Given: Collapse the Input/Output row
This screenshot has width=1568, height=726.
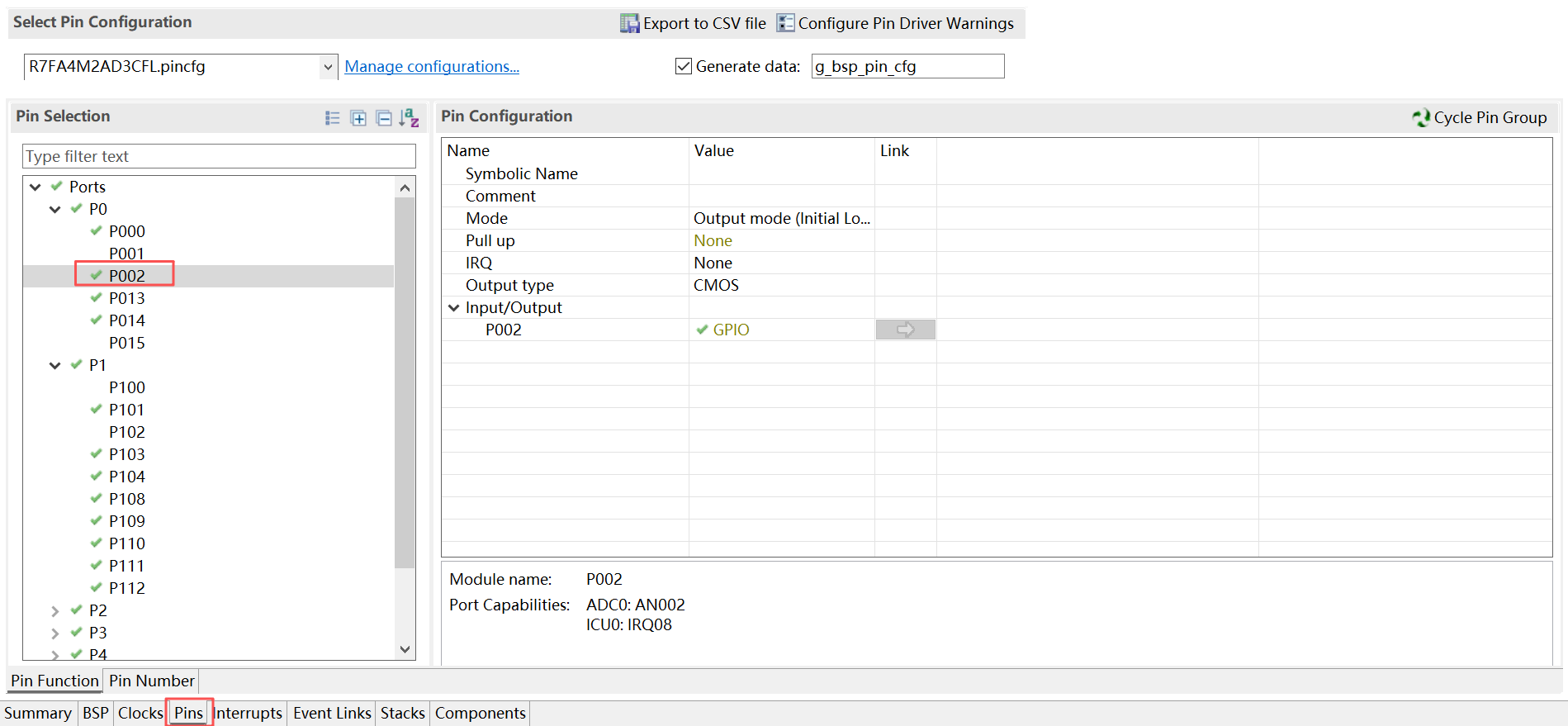Looking at the screenshot, I should pyautogui.click(x=454, y=307).
